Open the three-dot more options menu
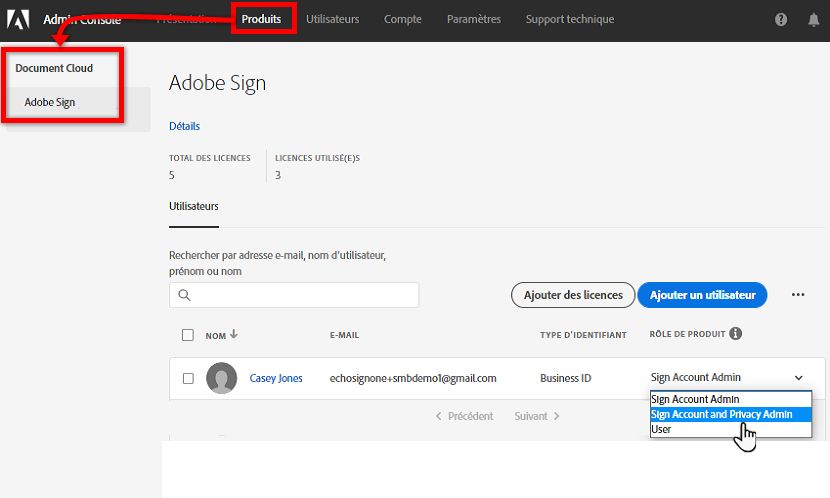830x498 pixels. point(798,295)
